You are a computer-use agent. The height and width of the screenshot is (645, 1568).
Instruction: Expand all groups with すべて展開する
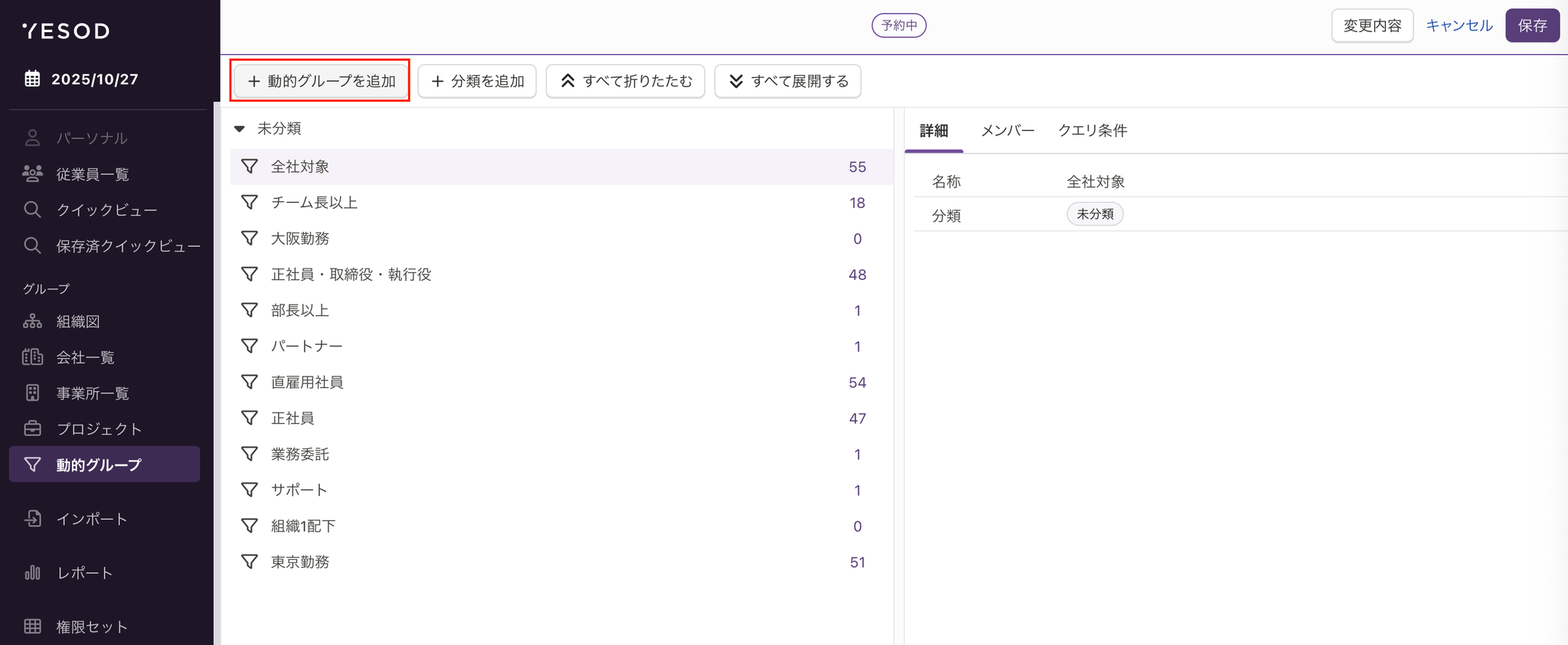(787, 81)
